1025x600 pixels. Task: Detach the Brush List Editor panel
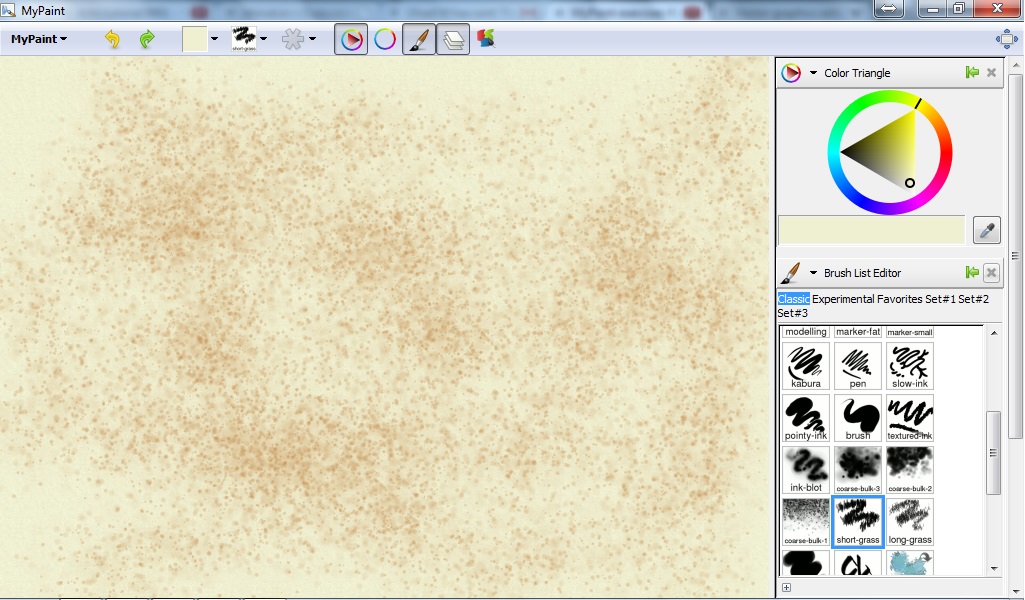point(972,273)
